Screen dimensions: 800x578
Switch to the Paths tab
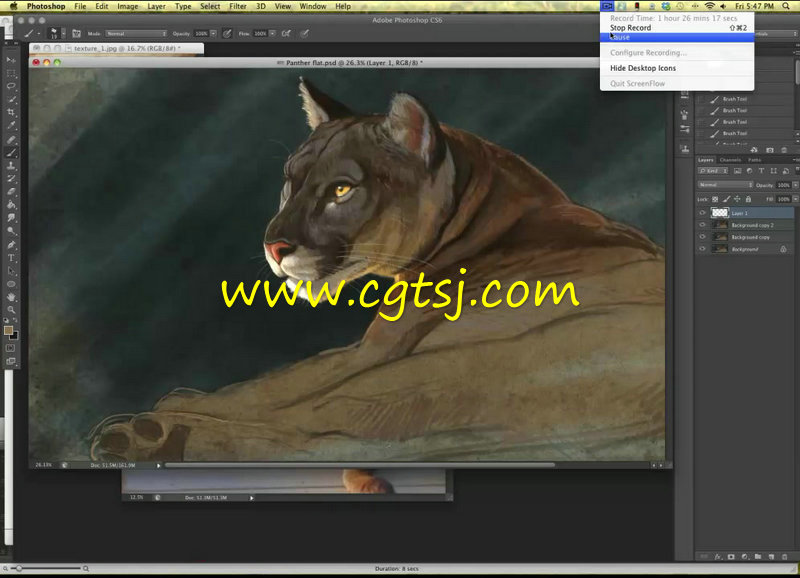click(x=755, y=160)
